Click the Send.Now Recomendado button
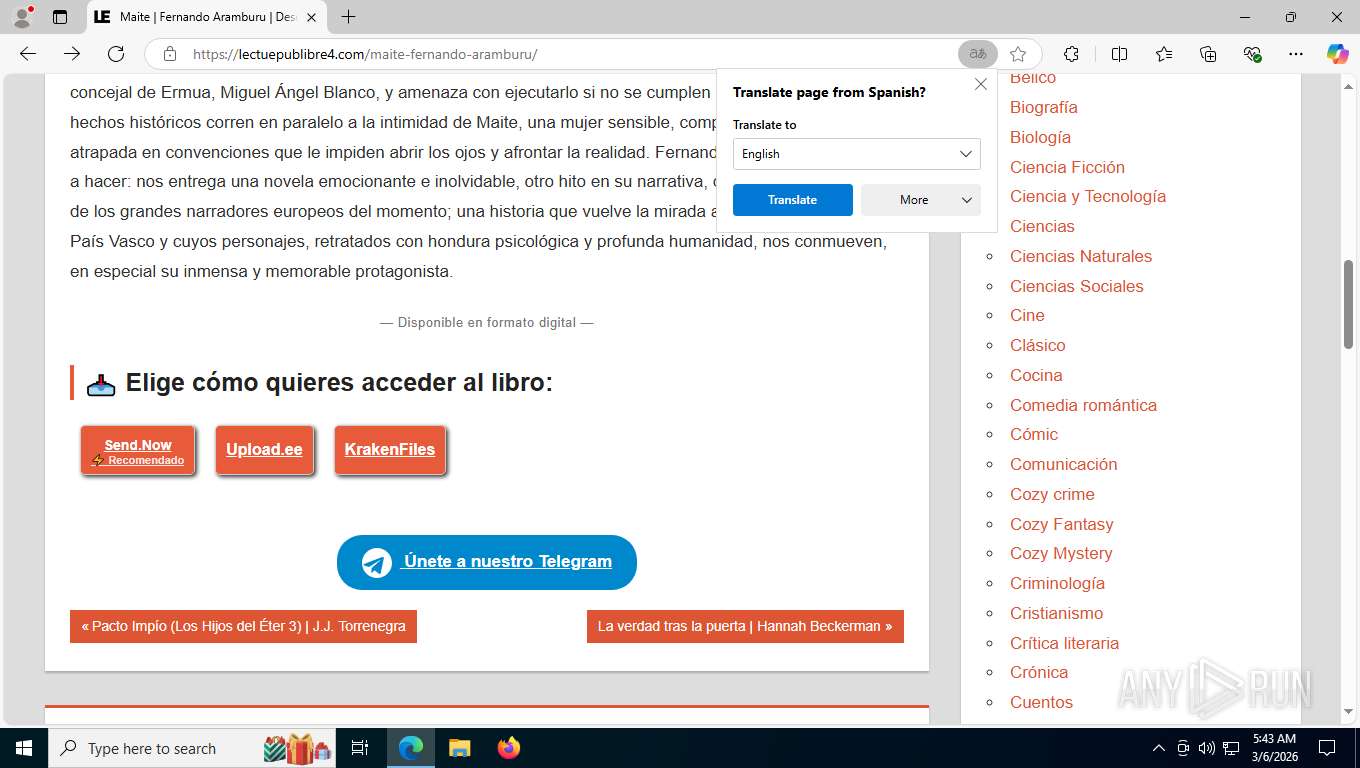This screenshot has height=768, width=1360. (138, 451)
